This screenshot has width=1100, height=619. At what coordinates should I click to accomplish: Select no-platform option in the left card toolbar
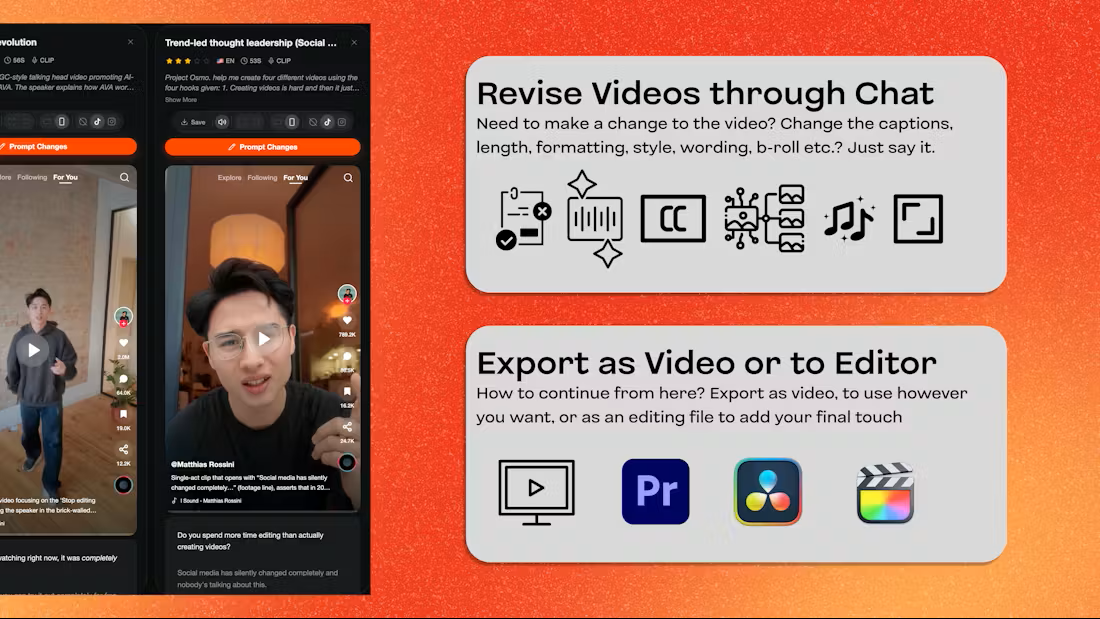coord(83,121)
